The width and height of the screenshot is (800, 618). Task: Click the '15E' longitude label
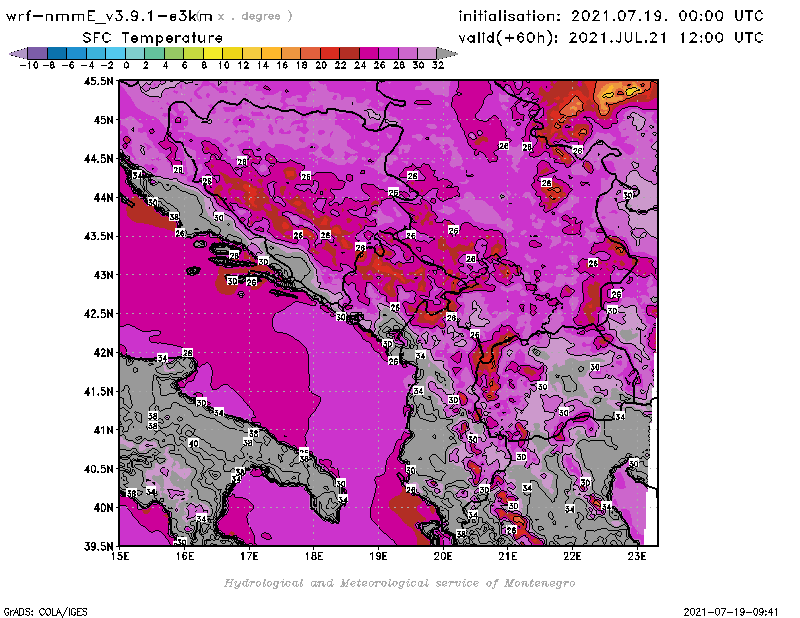coord(120,556)
